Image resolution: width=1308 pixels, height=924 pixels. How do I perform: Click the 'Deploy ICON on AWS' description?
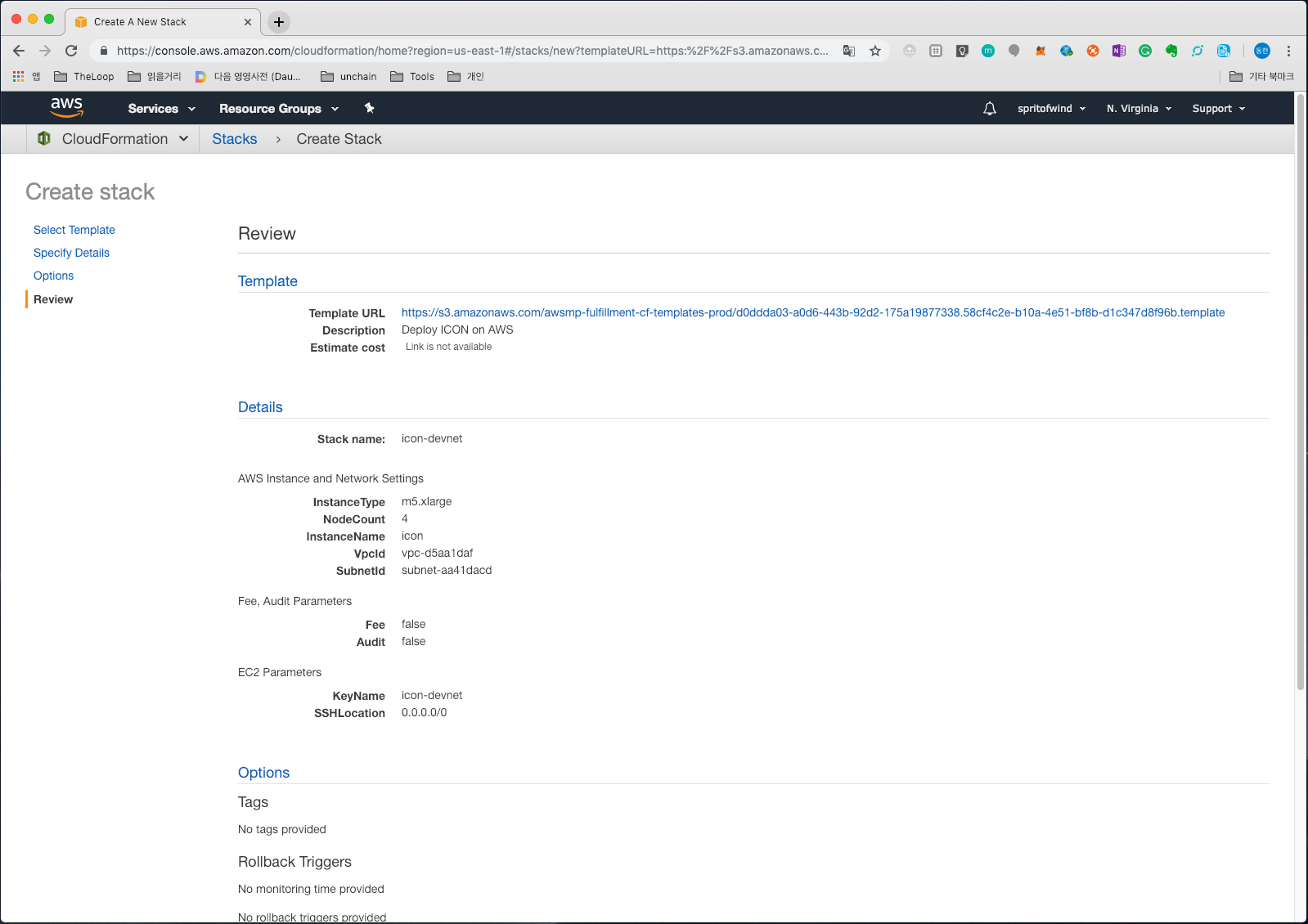457,330
